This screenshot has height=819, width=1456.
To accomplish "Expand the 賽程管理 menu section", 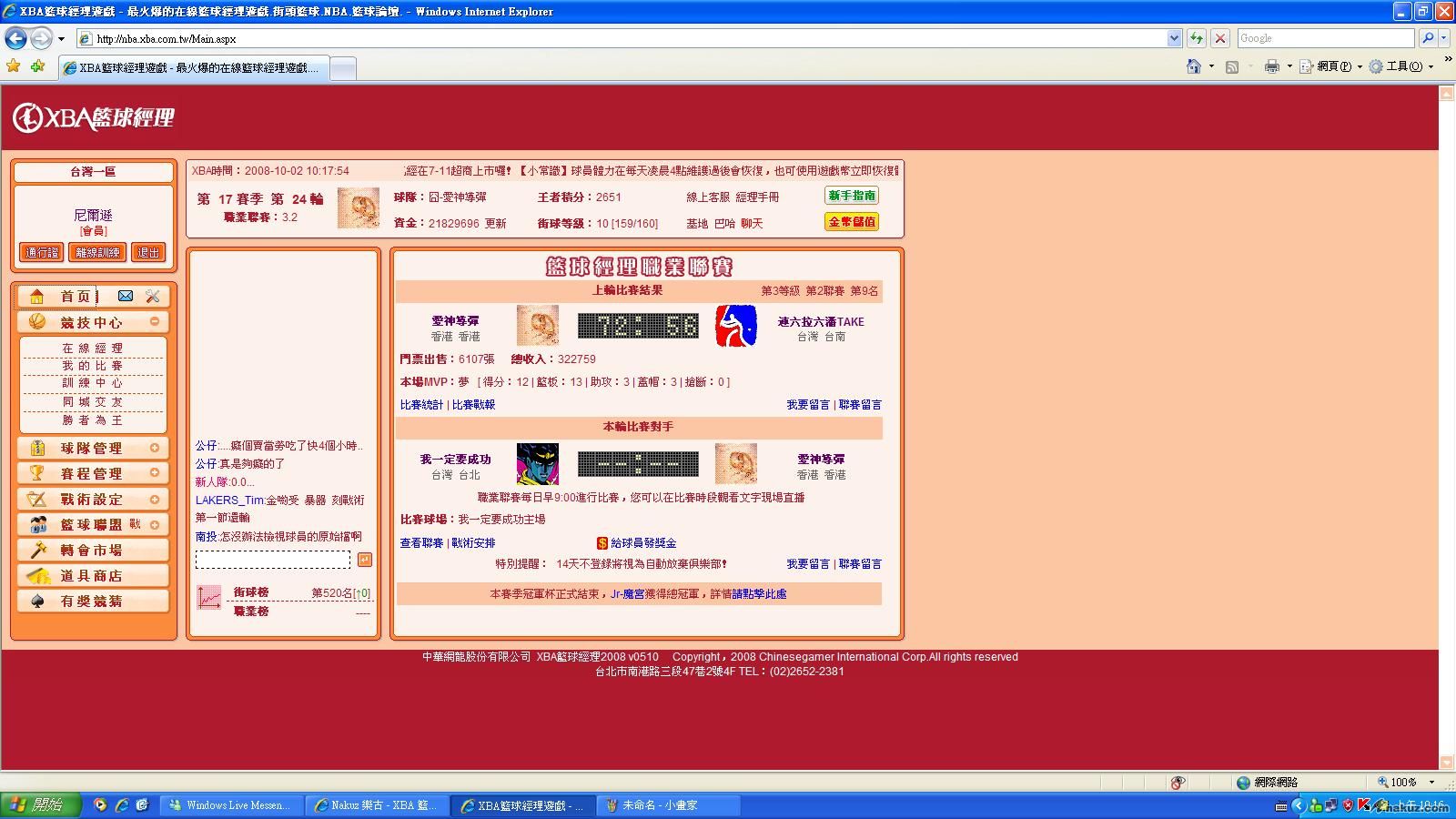I will click(155, 473).
